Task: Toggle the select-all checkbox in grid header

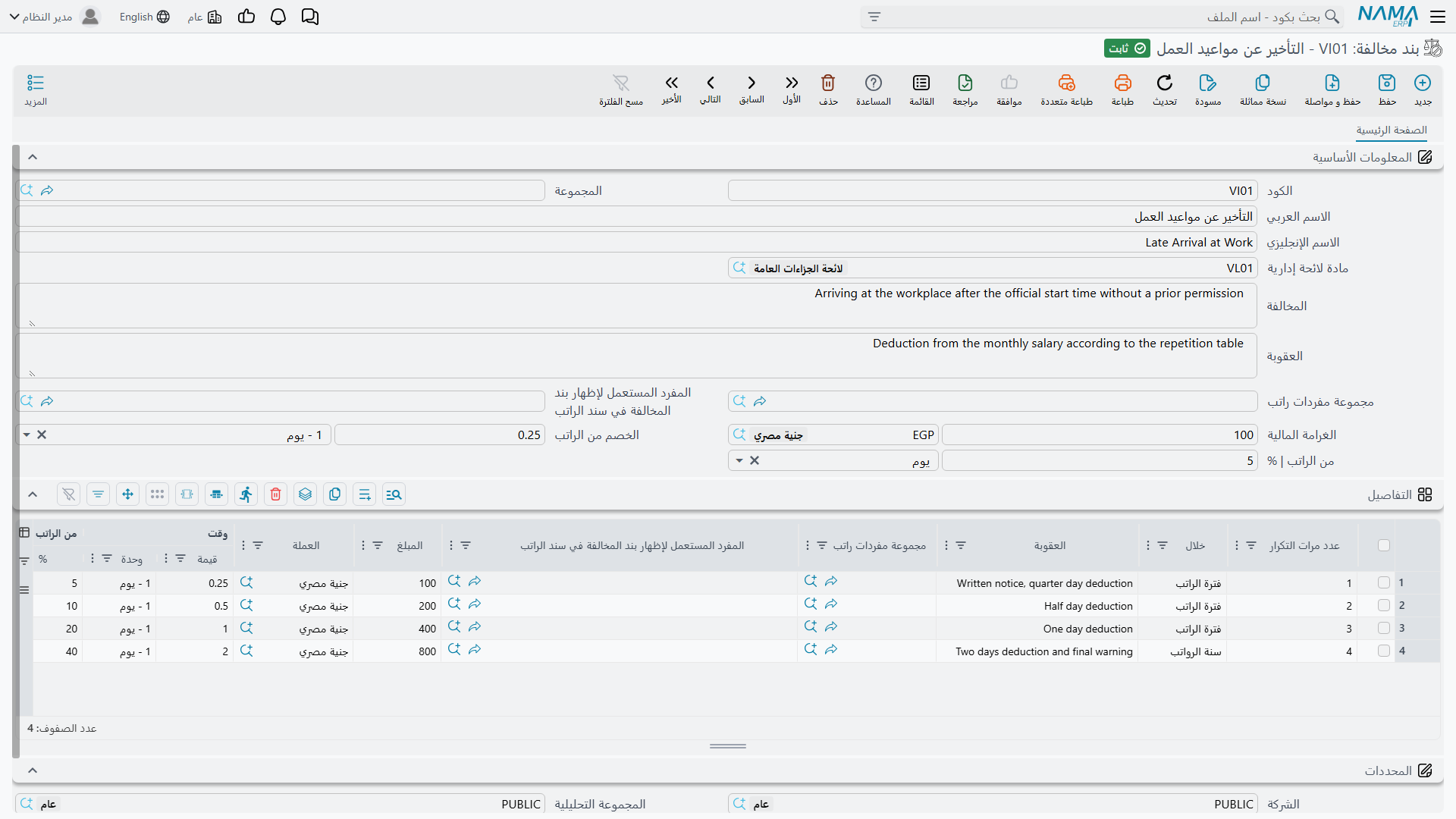Action: pos(1384,545)
